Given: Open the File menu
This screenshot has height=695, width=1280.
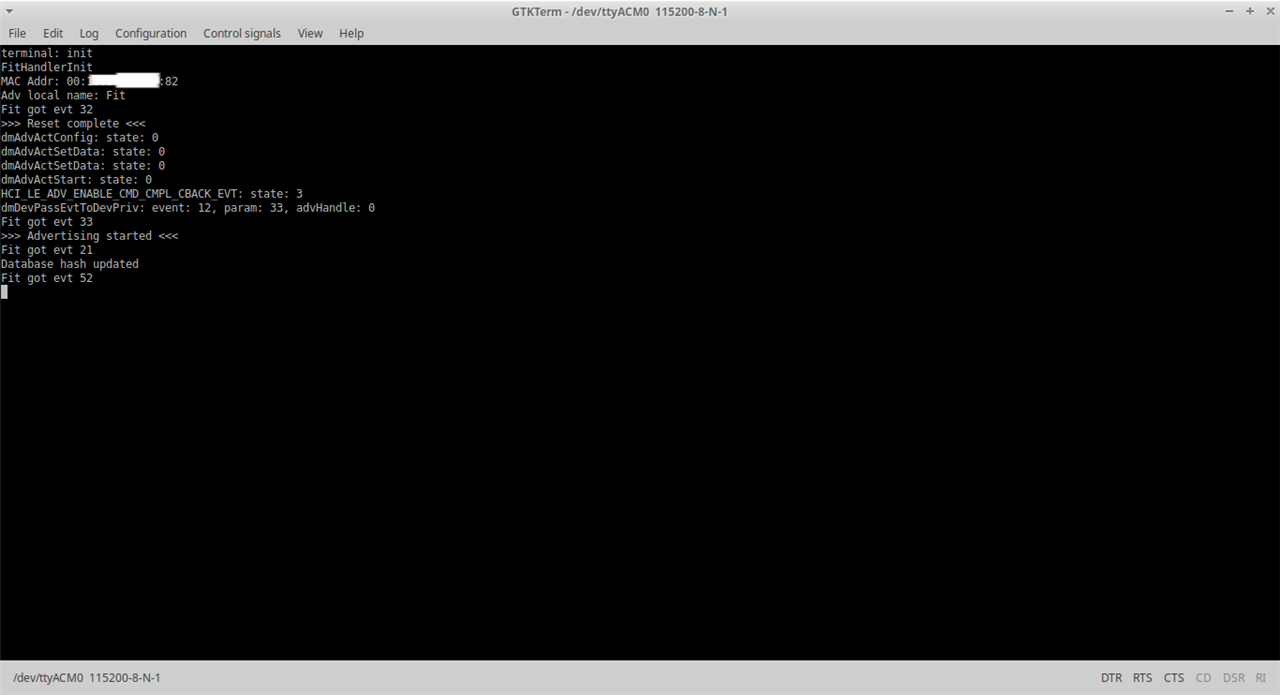Looking at the screenshot, I should pyautogui.click(x=17, y=33).
